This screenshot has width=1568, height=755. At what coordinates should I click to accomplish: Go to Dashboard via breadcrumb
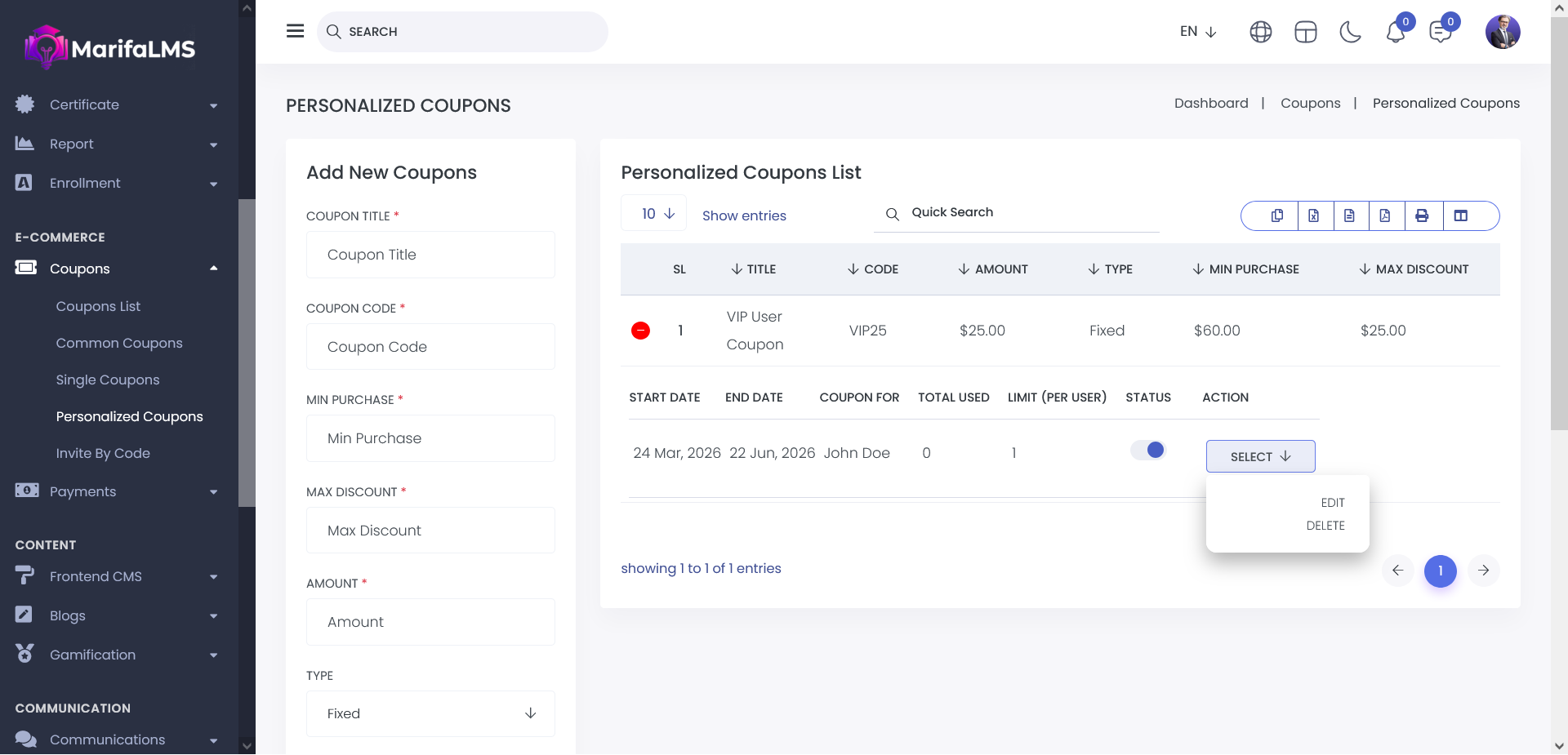point(1210,103)
